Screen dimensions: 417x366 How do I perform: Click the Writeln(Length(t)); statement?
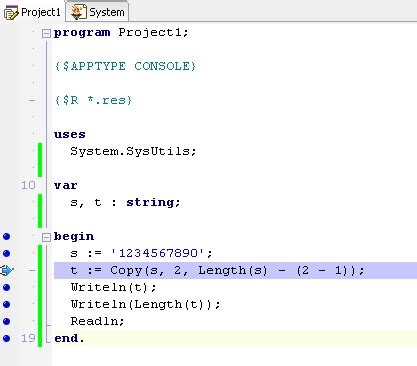145,304
